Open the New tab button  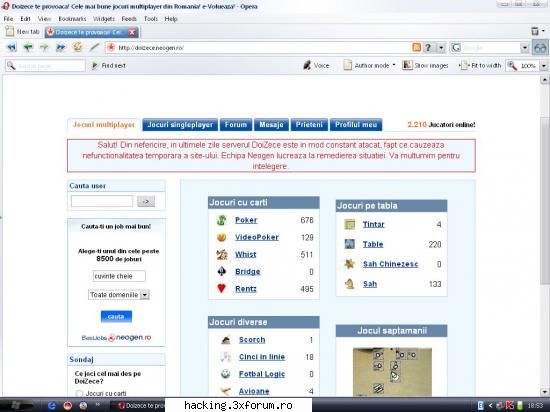23,32
